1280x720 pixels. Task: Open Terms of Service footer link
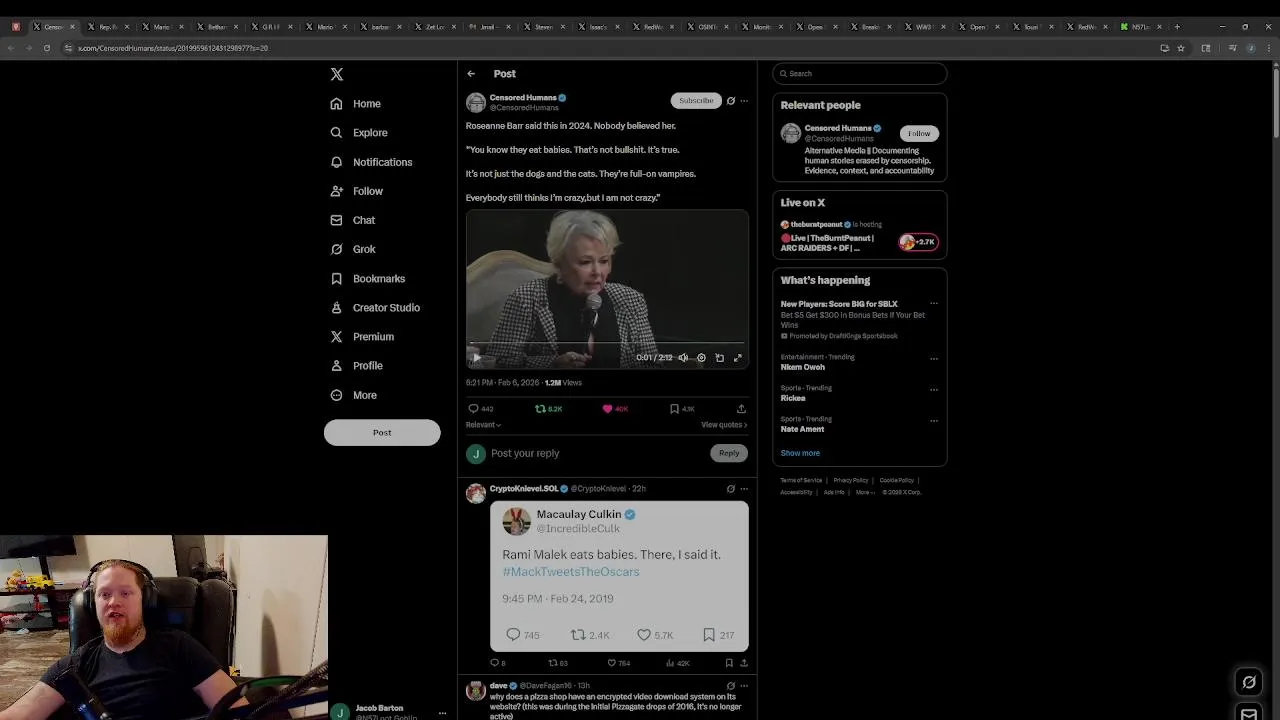[801, 480]
